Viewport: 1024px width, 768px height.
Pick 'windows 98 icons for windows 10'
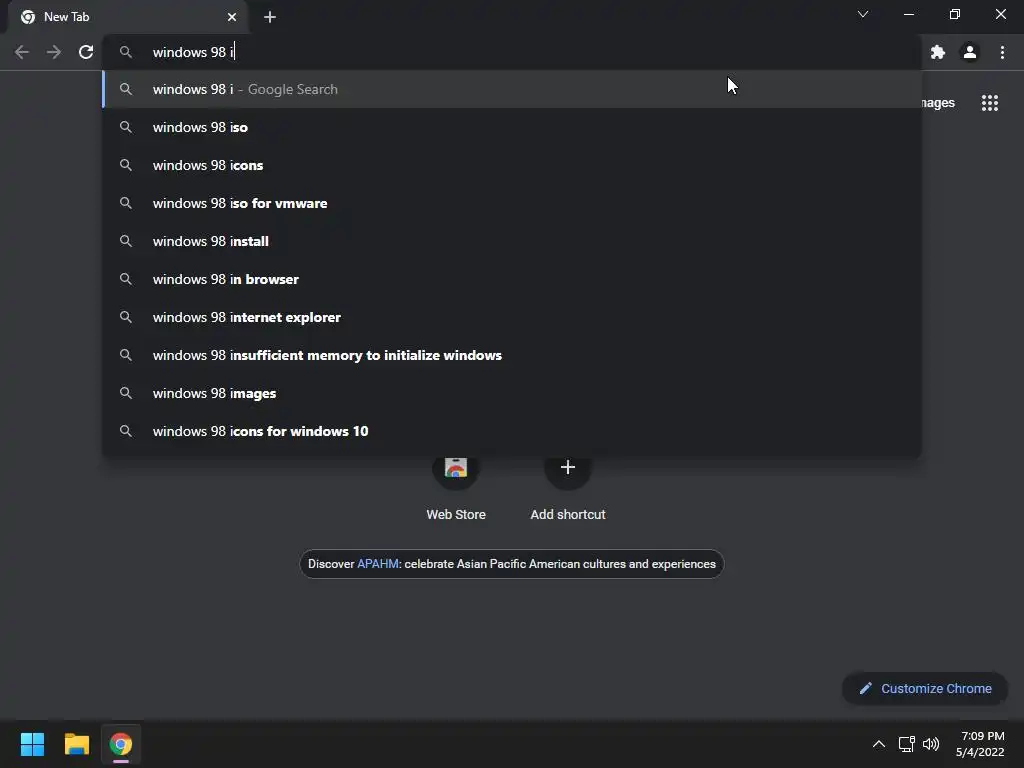tap(512, 431)
